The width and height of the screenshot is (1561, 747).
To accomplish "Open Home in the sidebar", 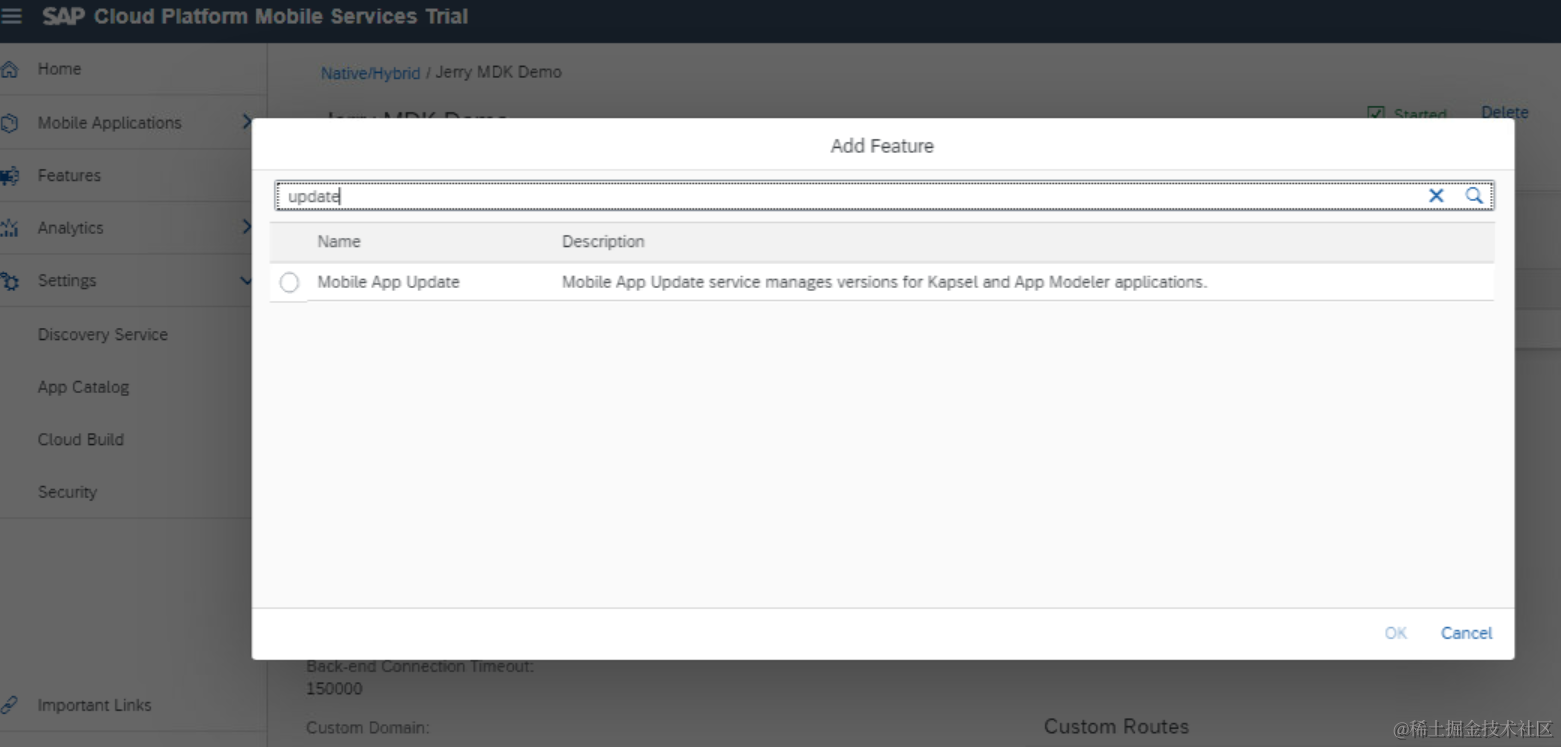I will tap(59, 69).
